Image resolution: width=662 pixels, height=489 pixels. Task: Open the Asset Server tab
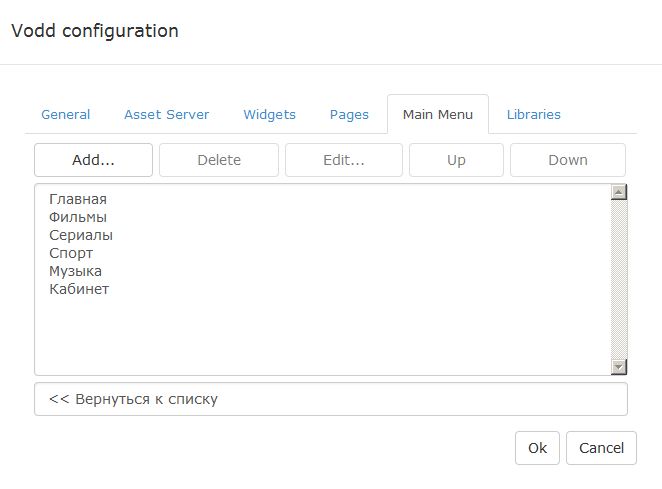(166, 114)
